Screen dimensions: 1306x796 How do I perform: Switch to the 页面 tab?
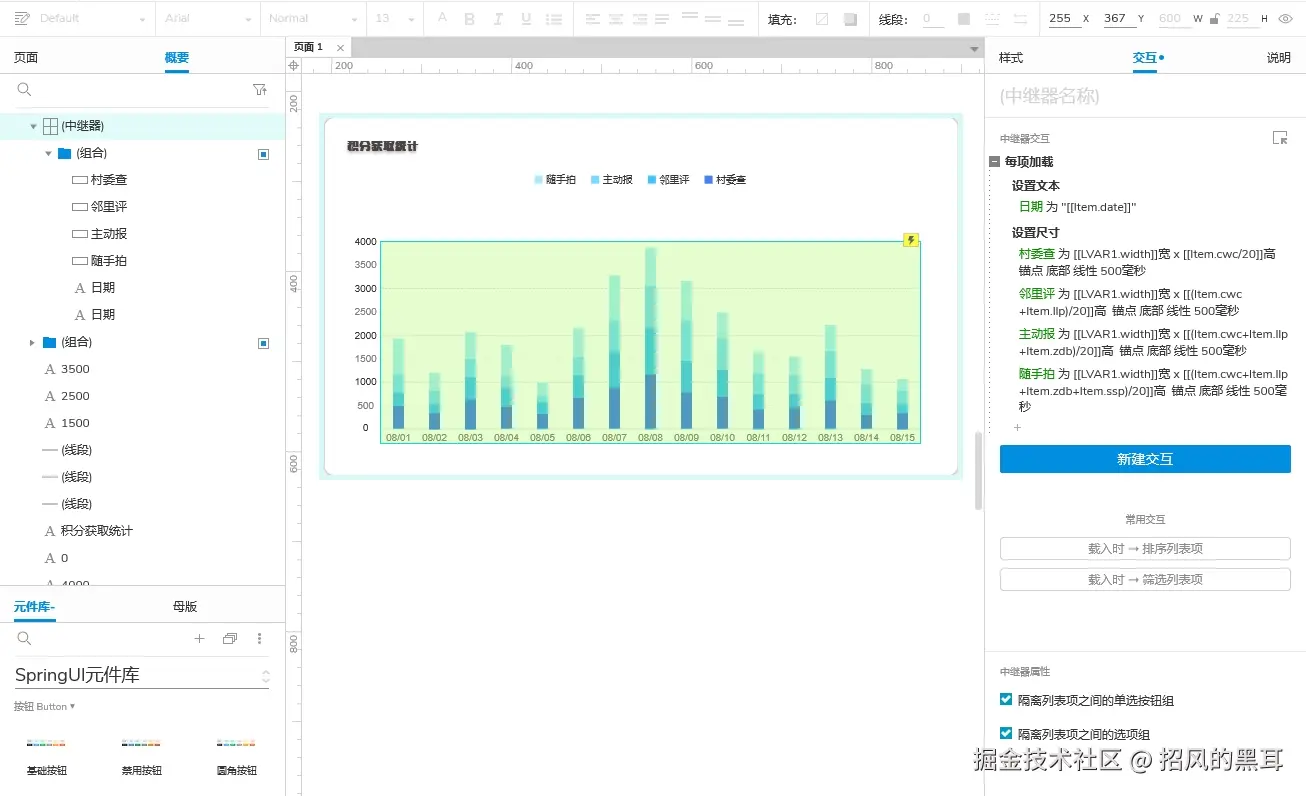point(26,58)
